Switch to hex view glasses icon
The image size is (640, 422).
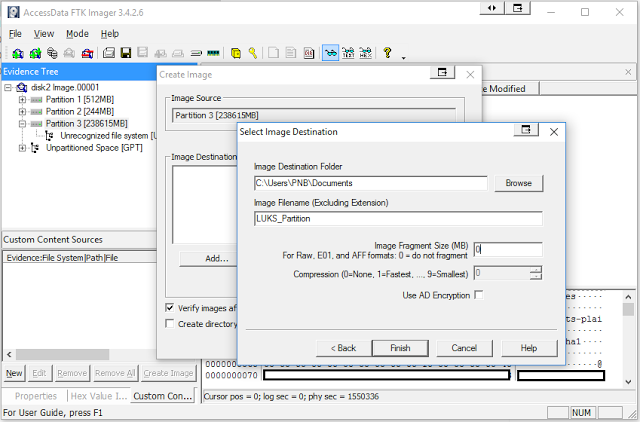point(365,53)
